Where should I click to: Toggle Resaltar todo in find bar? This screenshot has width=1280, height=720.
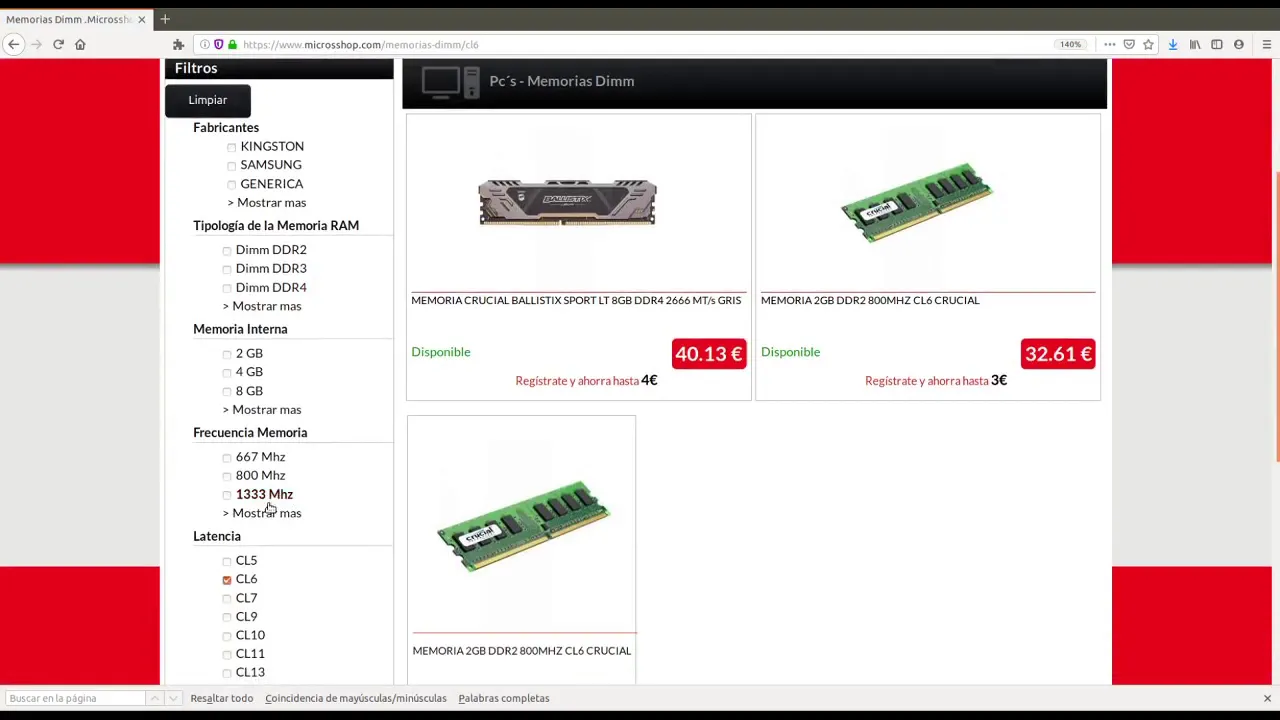[x=222, y=698]
